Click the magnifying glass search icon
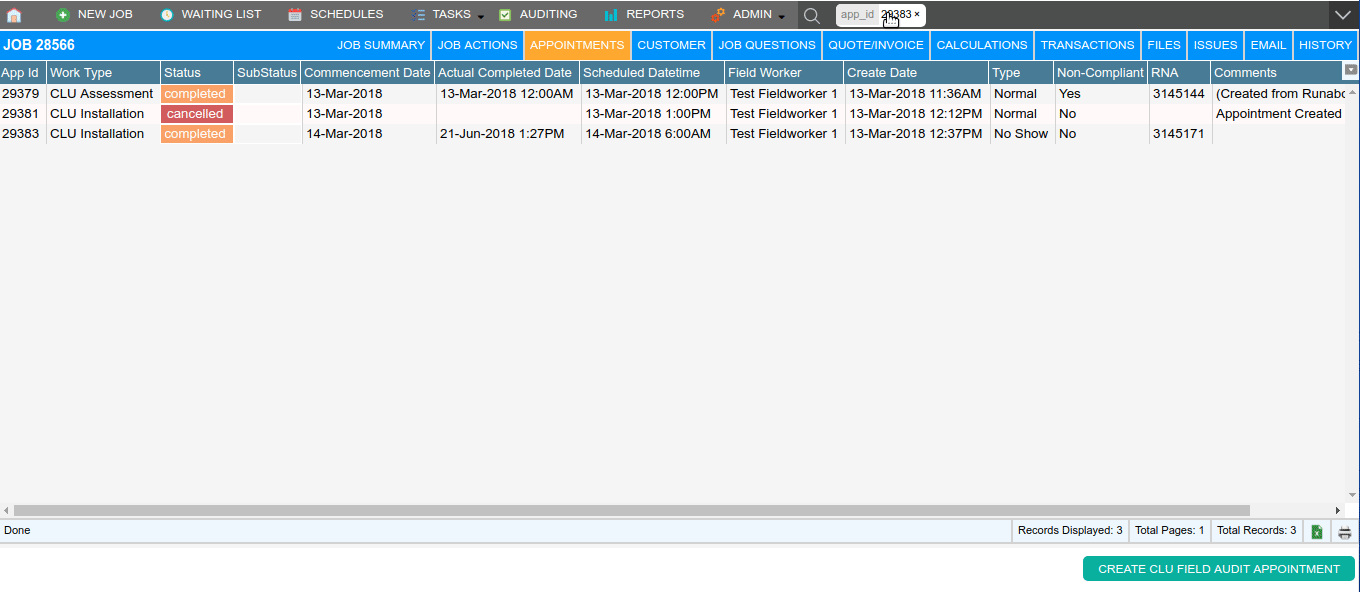Screen dimensions: 1360x592 (x=812, y=15)
